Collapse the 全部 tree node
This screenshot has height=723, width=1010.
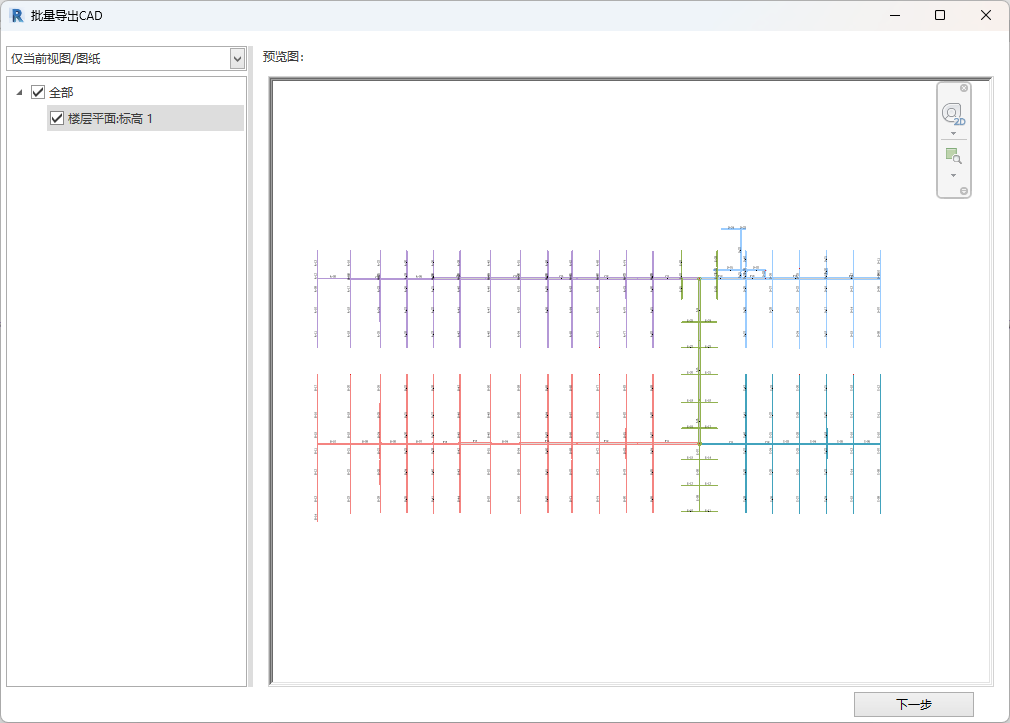pyautogui.click(x=20, y=93)
